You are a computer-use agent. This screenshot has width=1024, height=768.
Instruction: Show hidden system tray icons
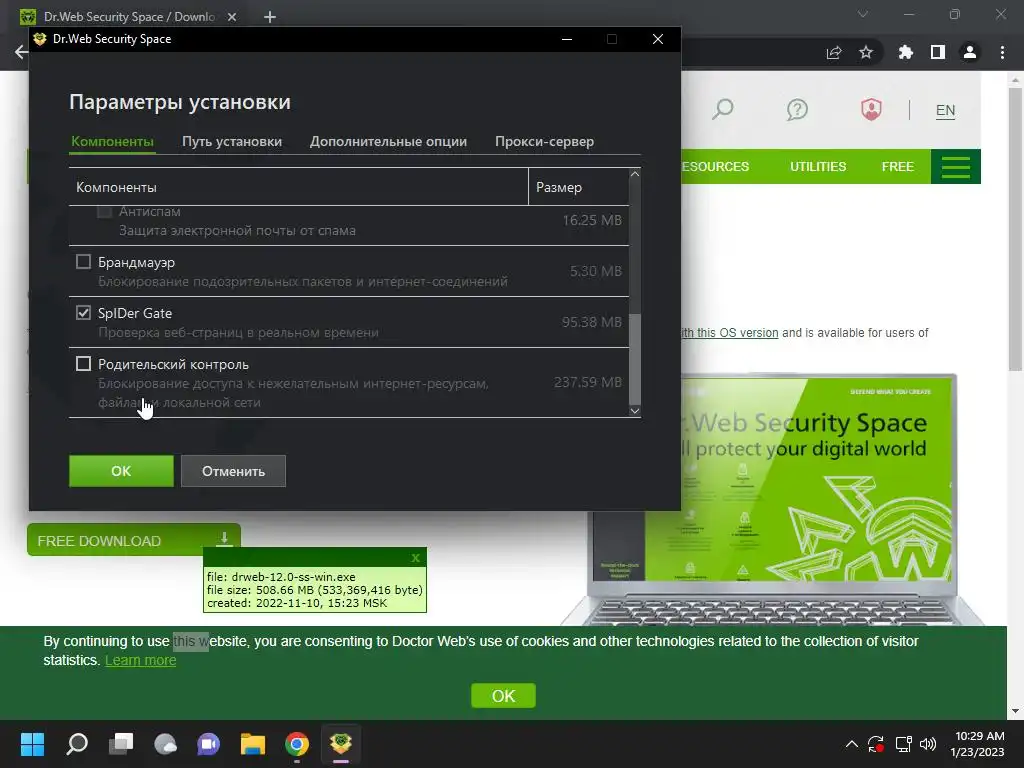tap(852, 744)
